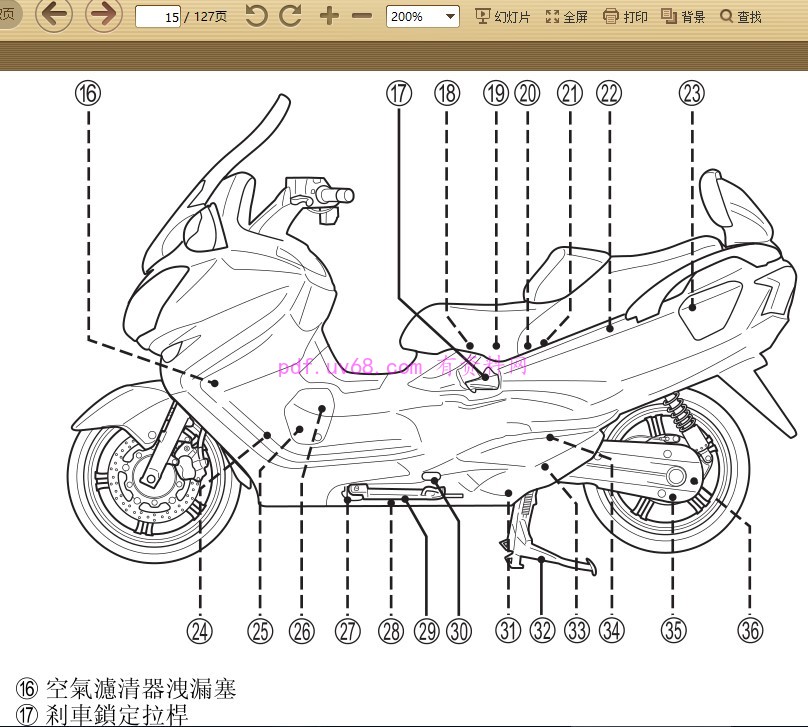Toggle 全屏 fullscreen view
This screenshot has height=727, width=808.
(x=566, y=16)
